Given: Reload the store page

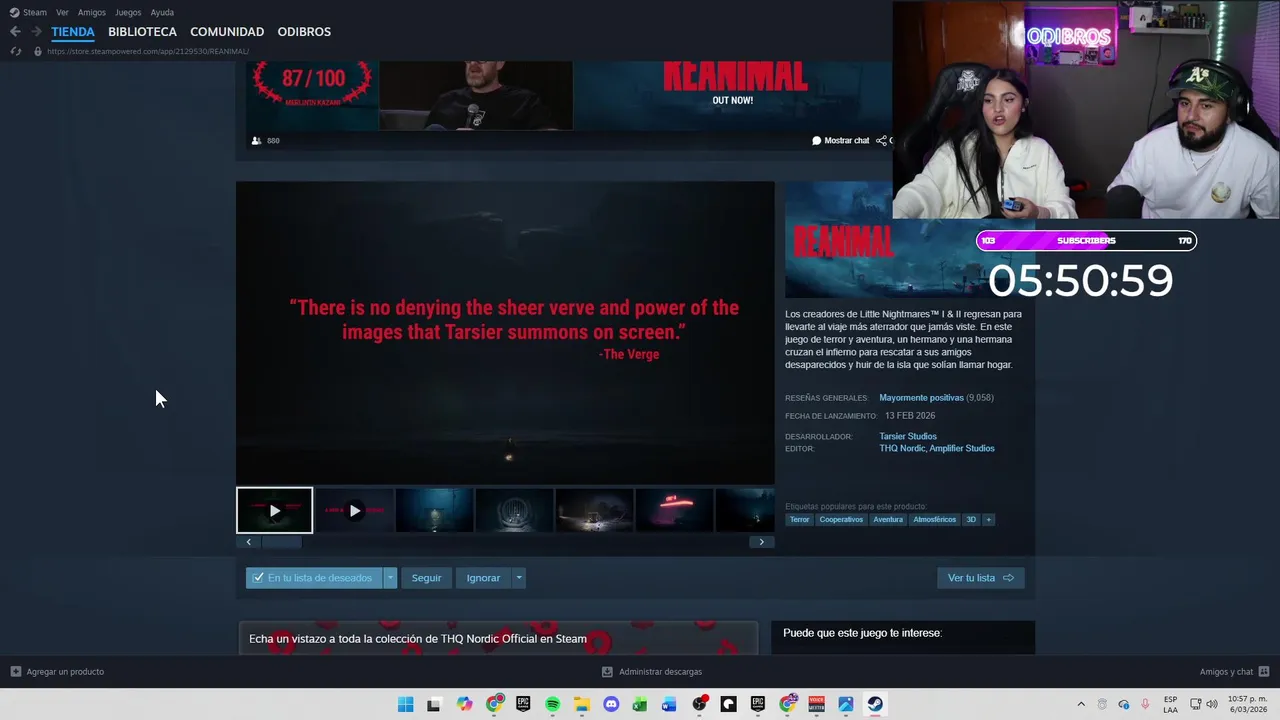Looking at the screenshot, I should [x=15, y=51].
